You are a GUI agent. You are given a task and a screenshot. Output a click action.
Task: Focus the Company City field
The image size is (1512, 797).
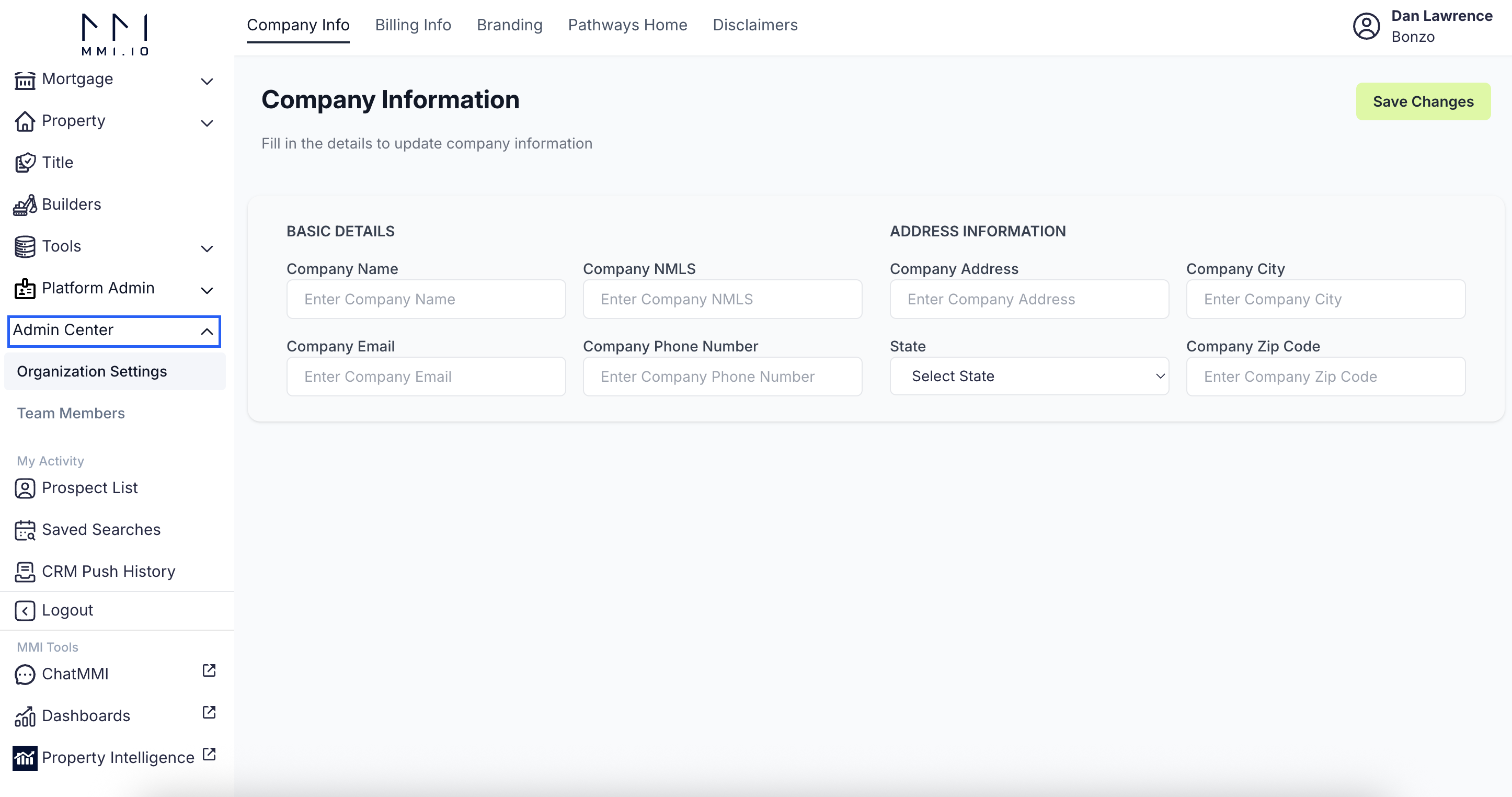[1326, 299]
